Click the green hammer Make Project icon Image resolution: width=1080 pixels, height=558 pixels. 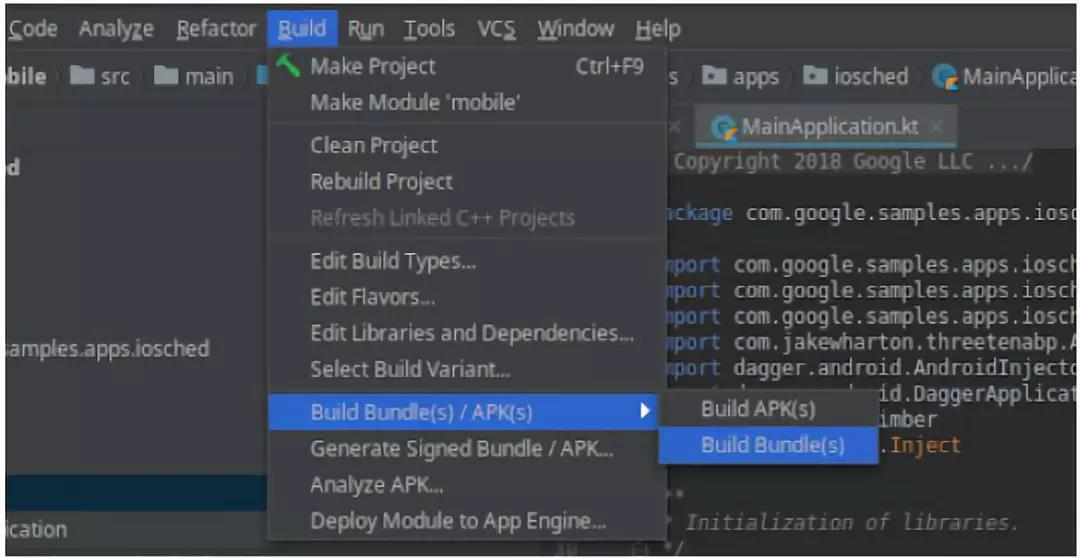click(287, 66)
